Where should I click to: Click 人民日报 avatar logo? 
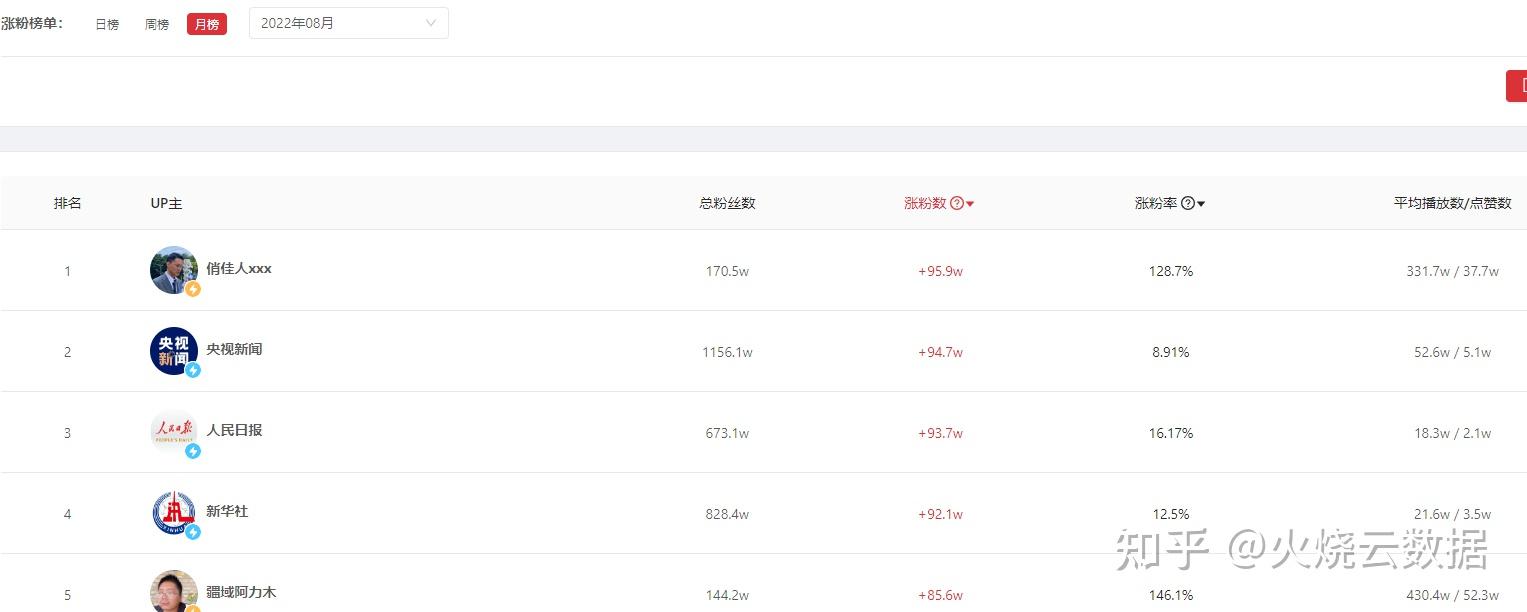point(173,432)
